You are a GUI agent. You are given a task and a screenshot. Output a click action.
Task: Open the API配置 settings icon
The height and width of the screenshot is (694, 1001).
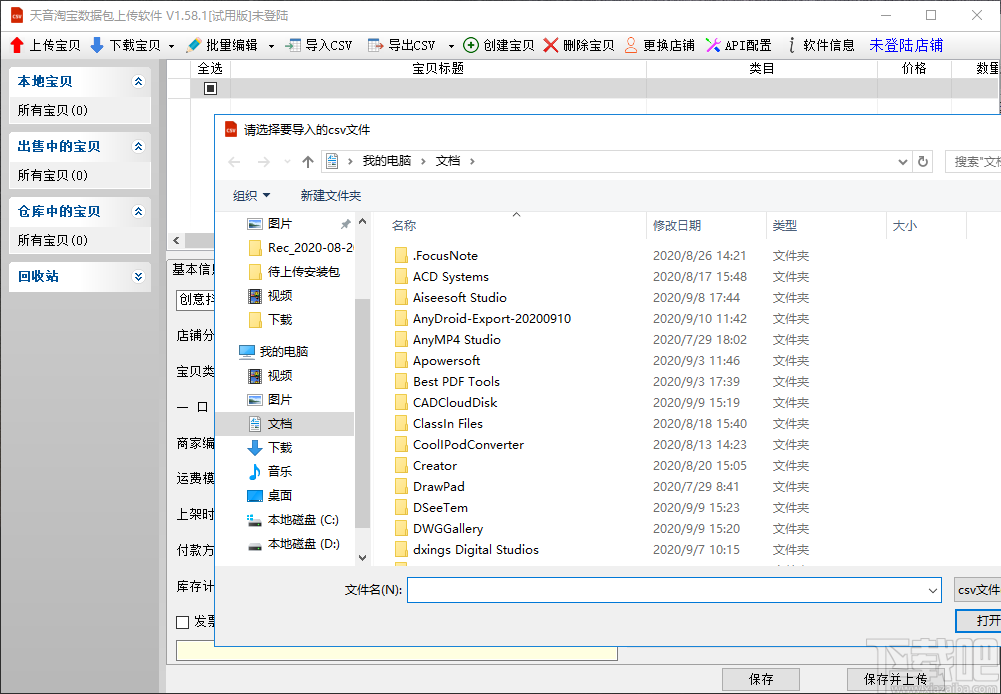click(x=713, y=45)
